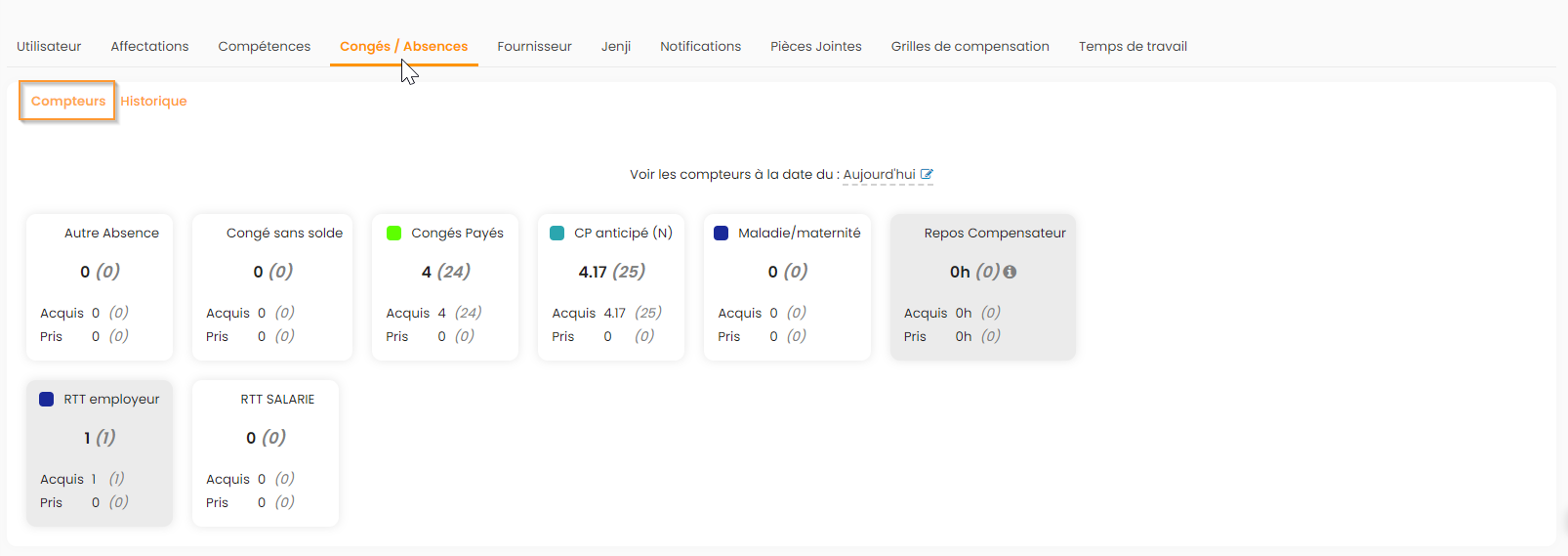Go to the Compétences tab
The image size is (1568, 556).
pyautogui.click(x=264, y=46)
